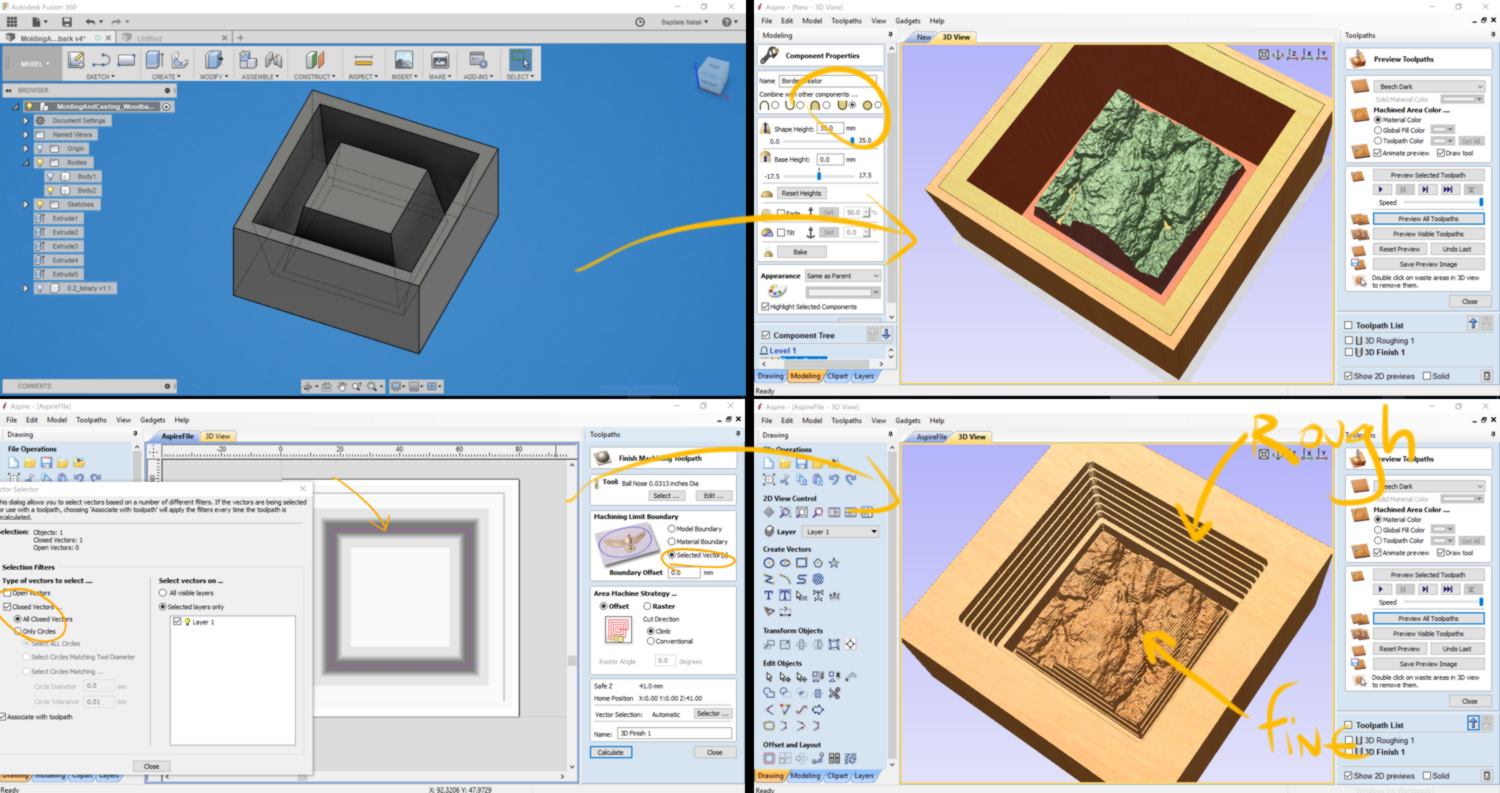Select the Joint icon above Assemble
Viewport: 1500px width, 793px height.
tap(274, 60)
